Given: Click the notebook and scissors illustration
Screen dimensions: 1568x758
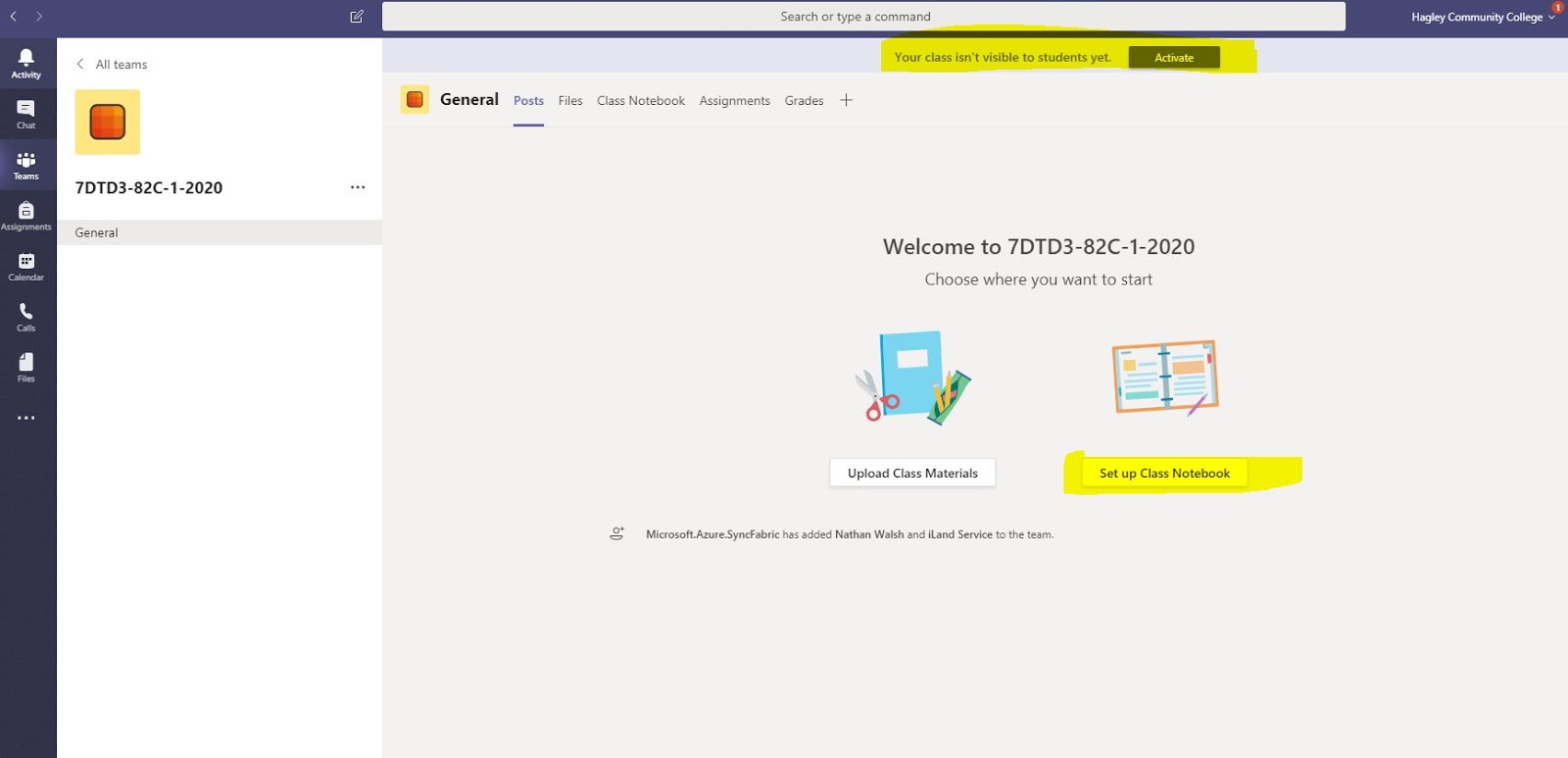Looking at the screenshot, I should (912, 379).
